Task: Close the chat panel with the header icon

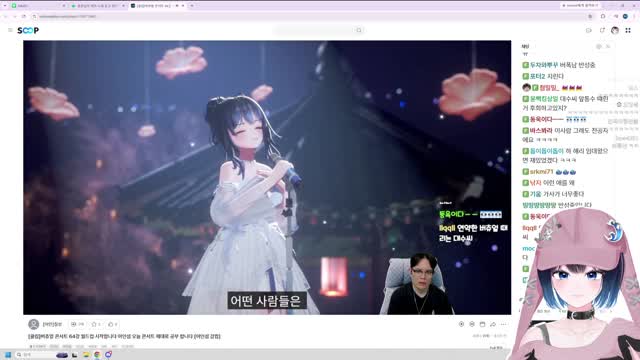Action: pyautogui.click(x=608, y=47)
